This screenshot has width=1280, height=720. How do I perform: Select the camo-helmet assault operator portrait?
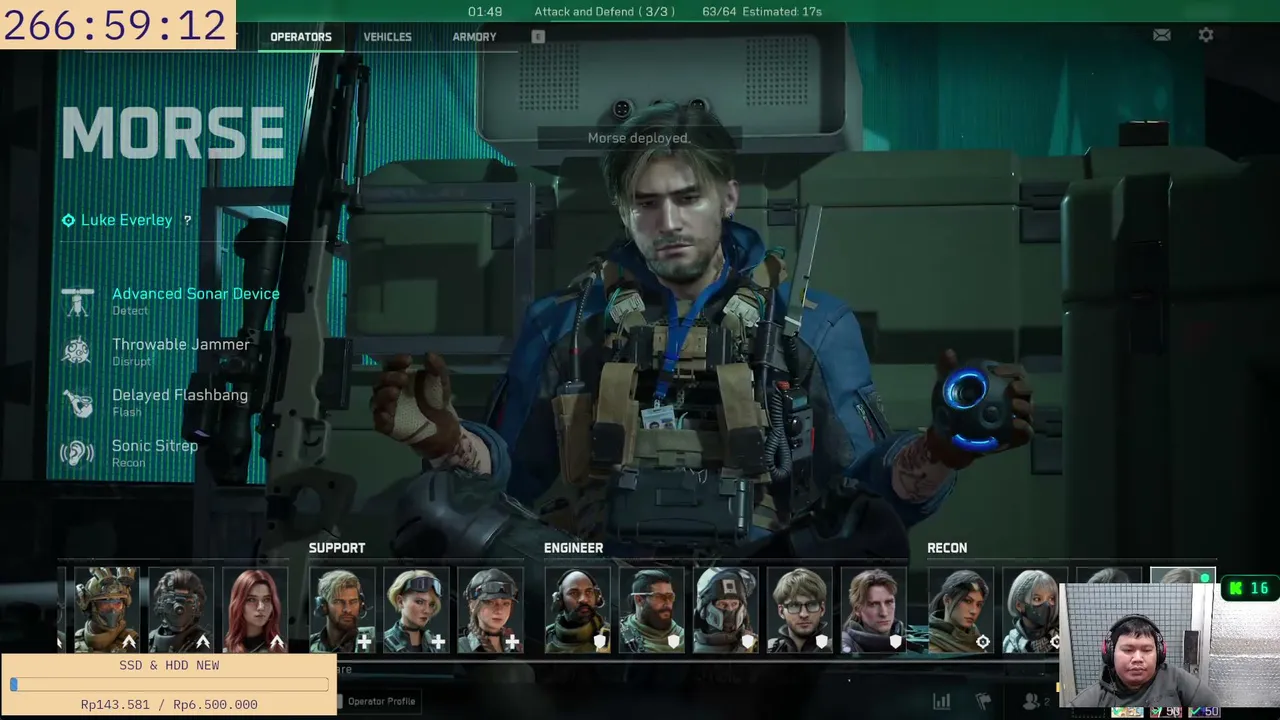coord(107,610)
